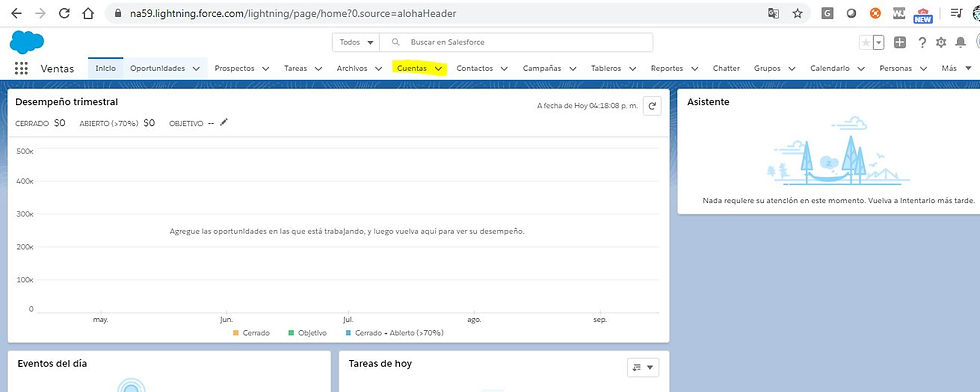The height and width of the screenshot is (392, 980).
Task: Open the App Launcher grid icon
Action: click(x=21, y=68)
